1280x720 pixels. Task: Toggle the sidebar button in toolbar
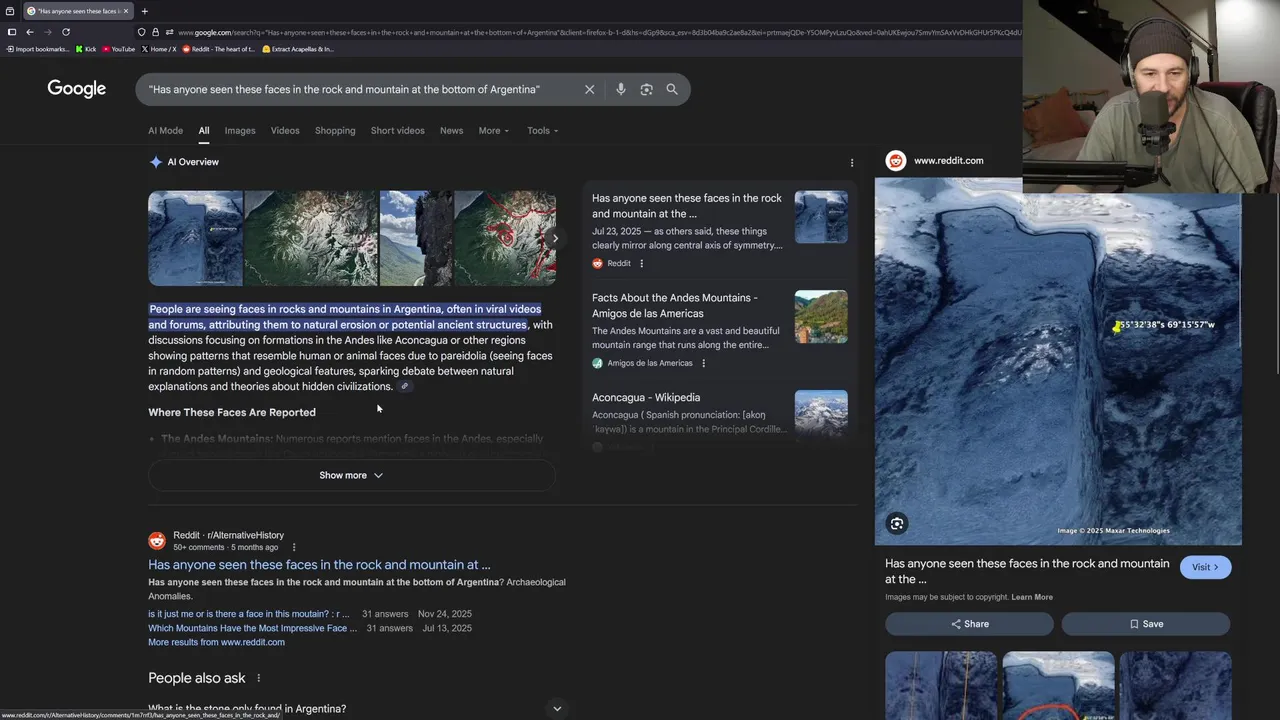pyautogui.click(x=12, y=32)
